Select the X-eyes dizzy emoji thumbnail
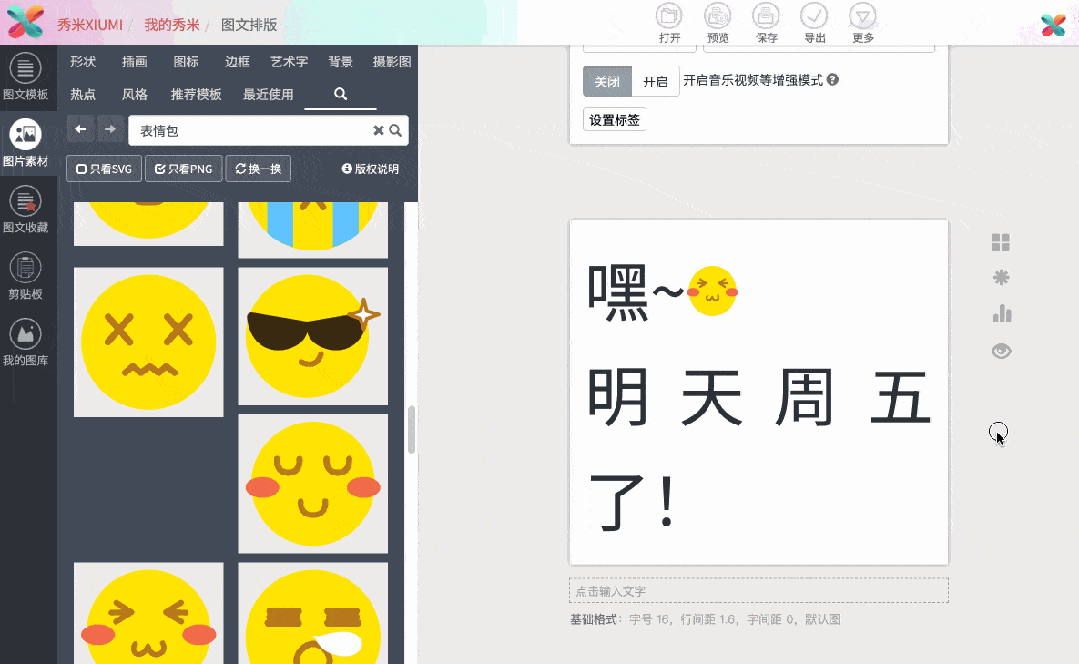 coord(149,342)
